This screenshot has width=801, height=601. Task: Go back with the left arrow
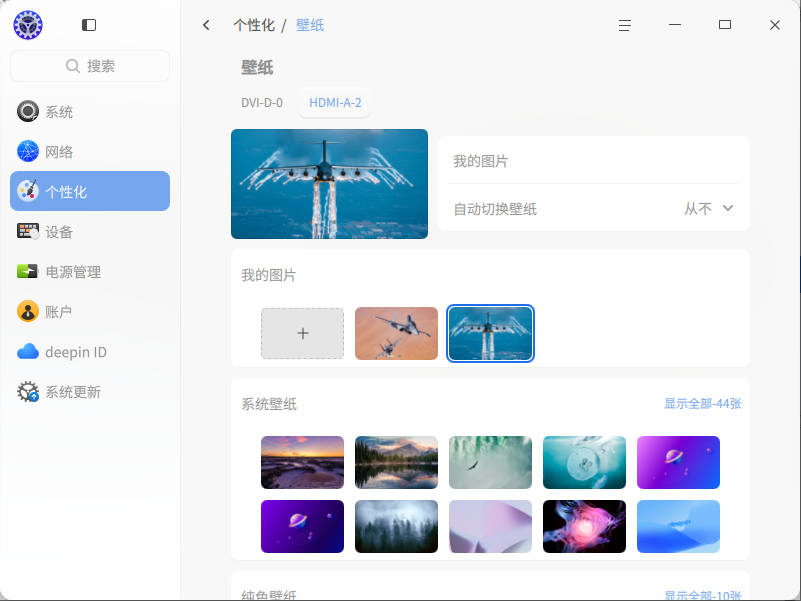206,25
